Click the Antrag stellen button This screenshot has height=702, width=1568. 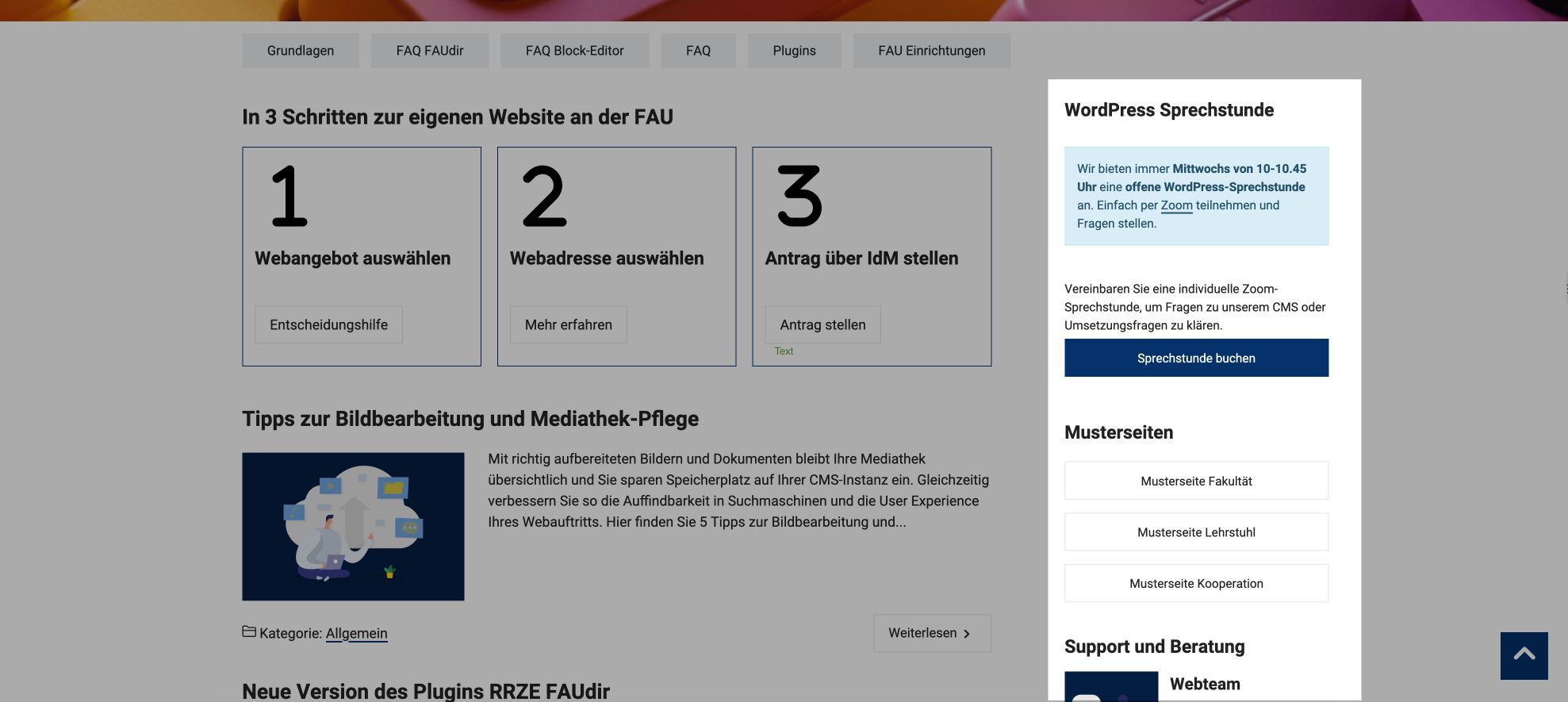pos(822,324)
